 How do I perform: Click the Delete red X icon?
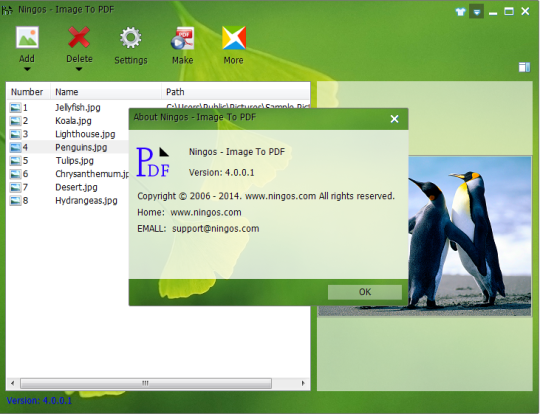[79, 38]
